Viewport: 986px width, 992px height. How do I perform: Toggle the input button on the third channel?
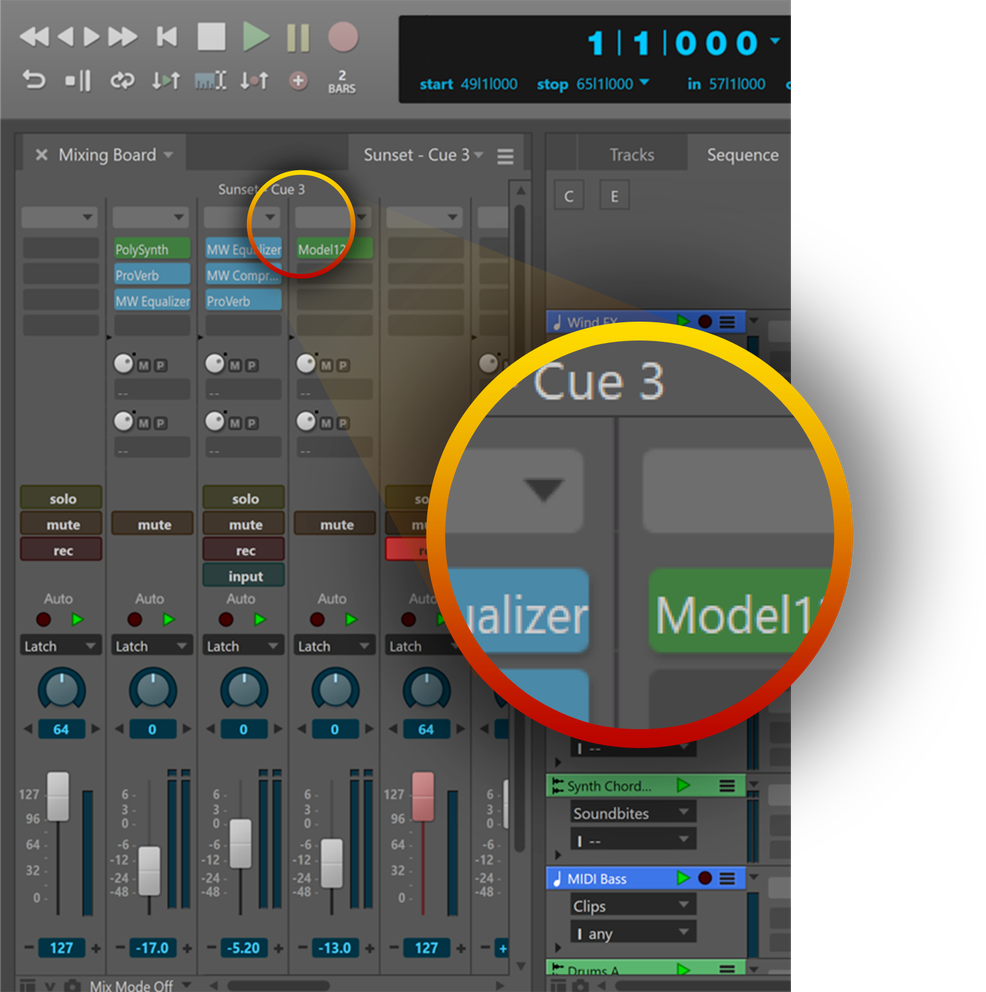coord(243,575)
